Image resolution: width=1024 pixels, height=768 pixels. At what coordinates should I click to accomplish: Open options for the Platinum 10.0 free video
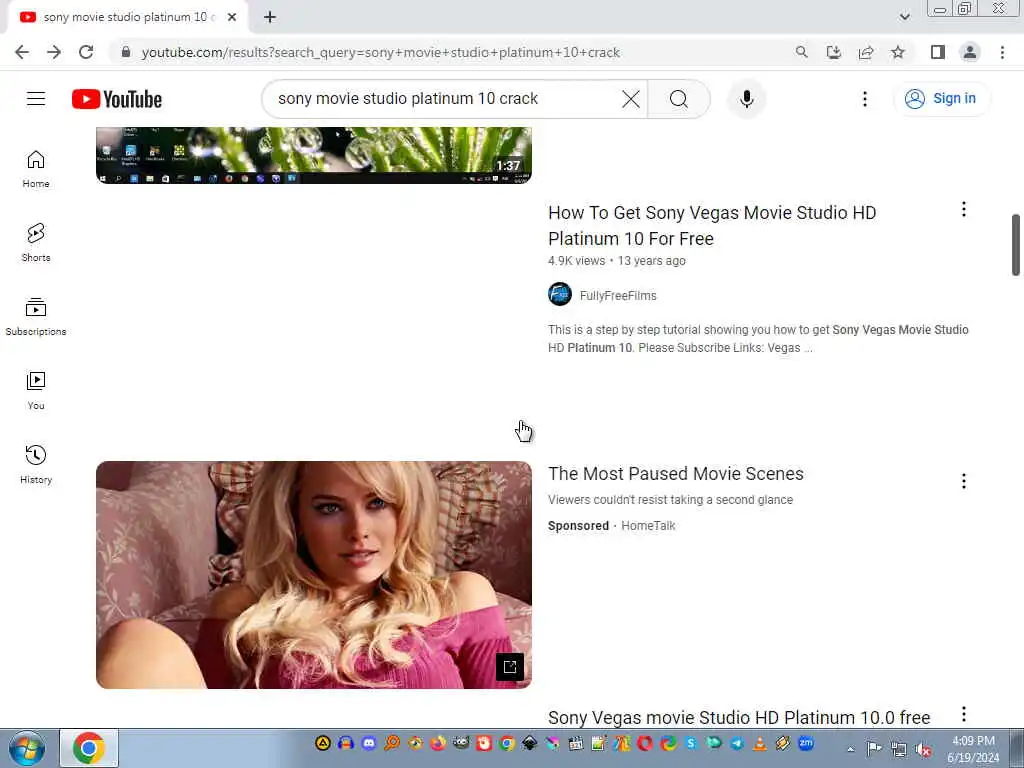963,714
